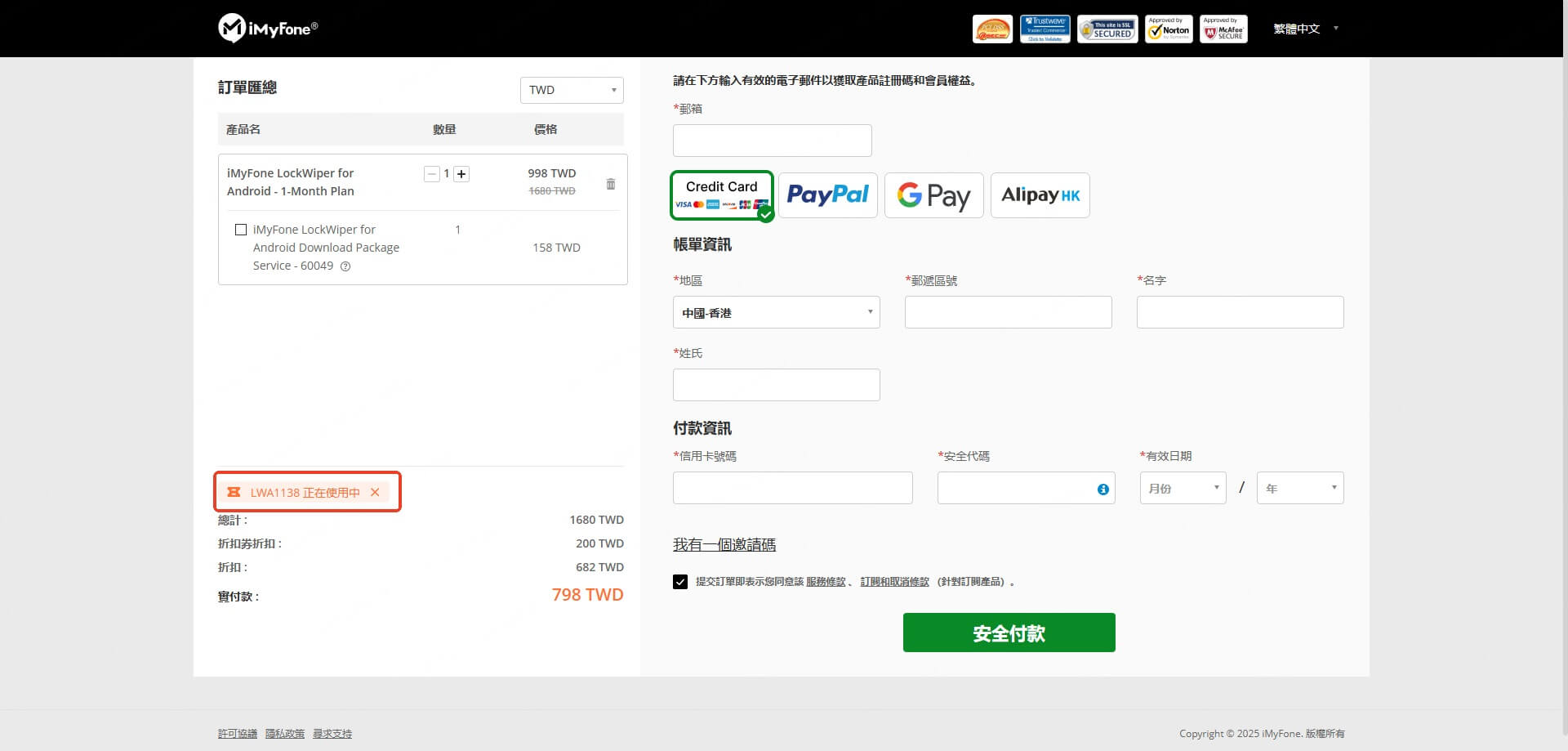Click the security code info icon

click(1102, 489)
